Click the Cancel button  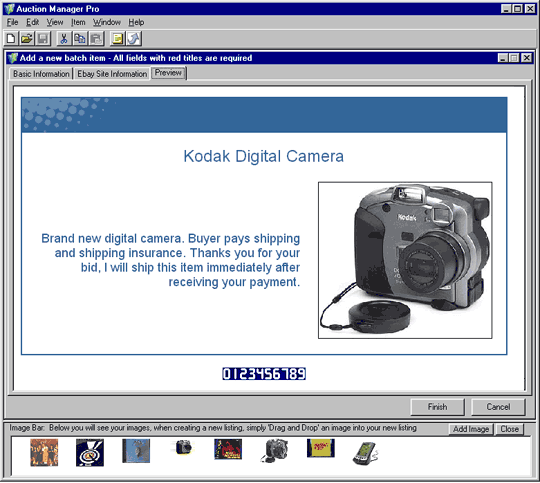coord(498,407)
